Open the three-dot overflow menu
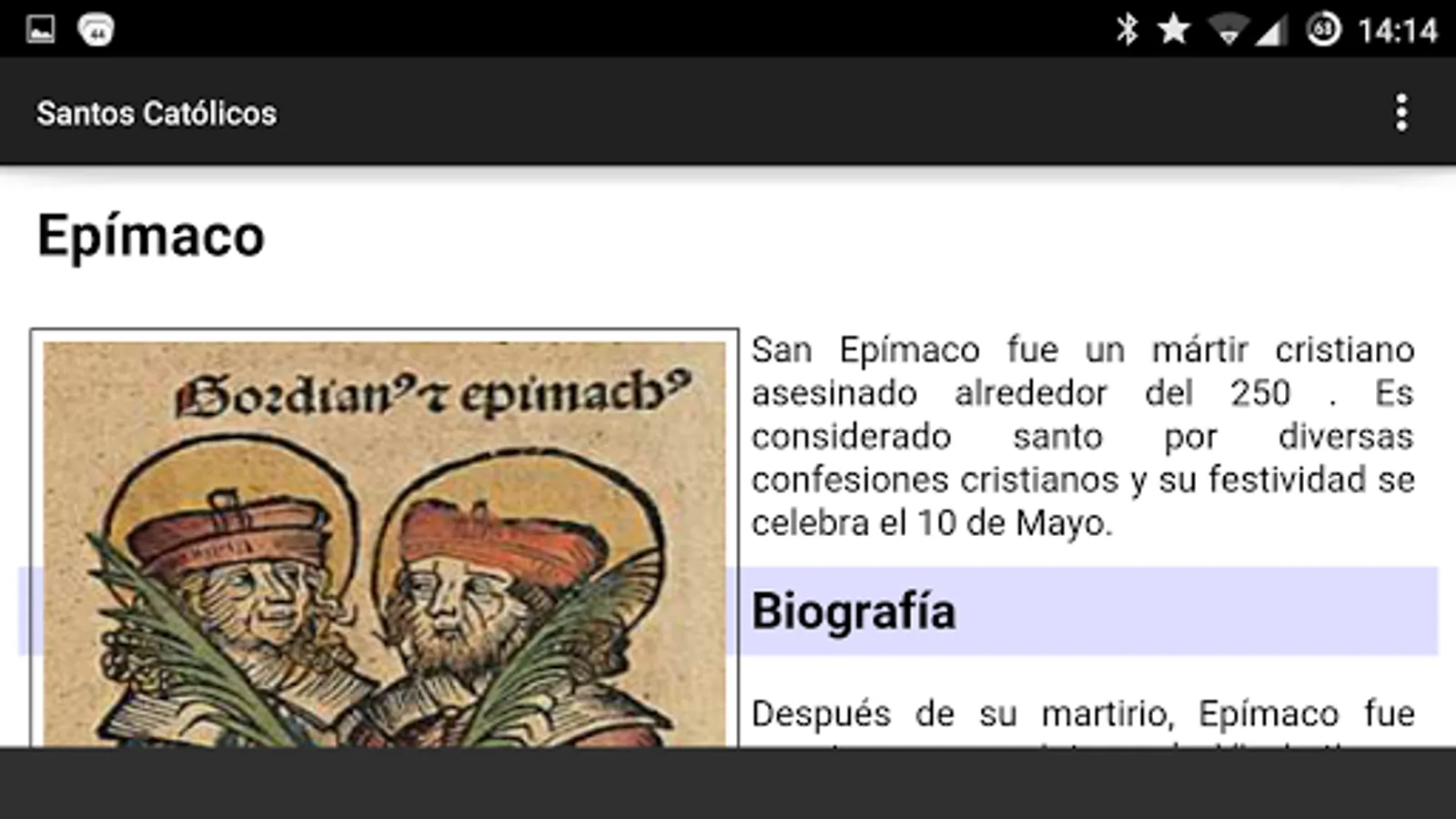Image resolution: width=1456 pixels, height=819 pixels. pyautogui.click(x=1401, y=113)
